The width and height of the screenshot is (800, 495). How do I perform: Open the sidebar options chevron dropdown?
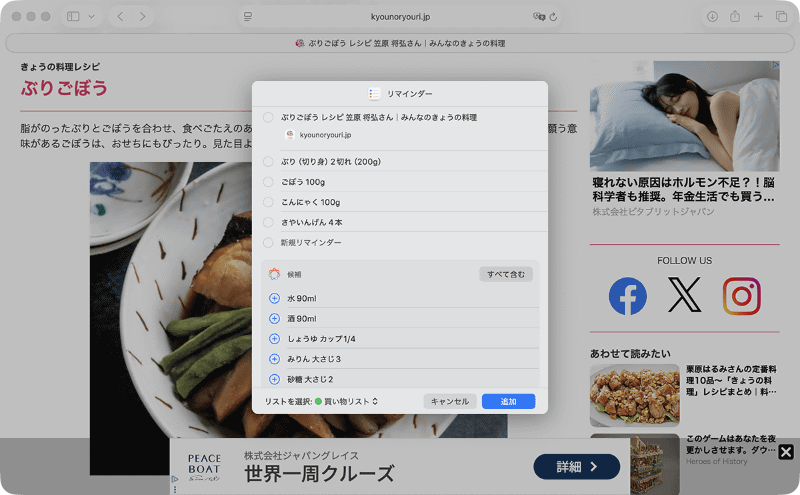(91, 16)
